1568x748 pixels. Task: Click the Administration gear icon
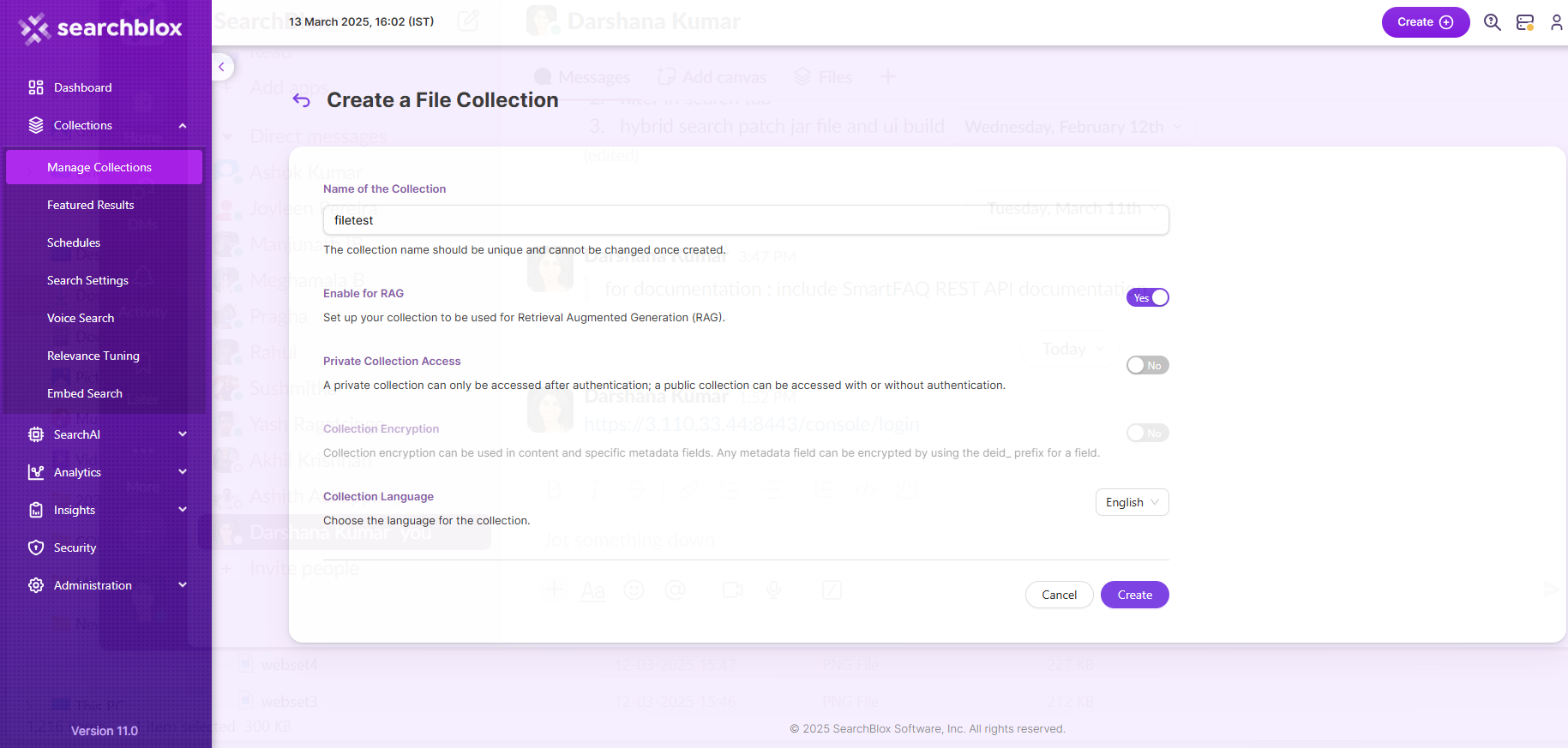(36, 585)
